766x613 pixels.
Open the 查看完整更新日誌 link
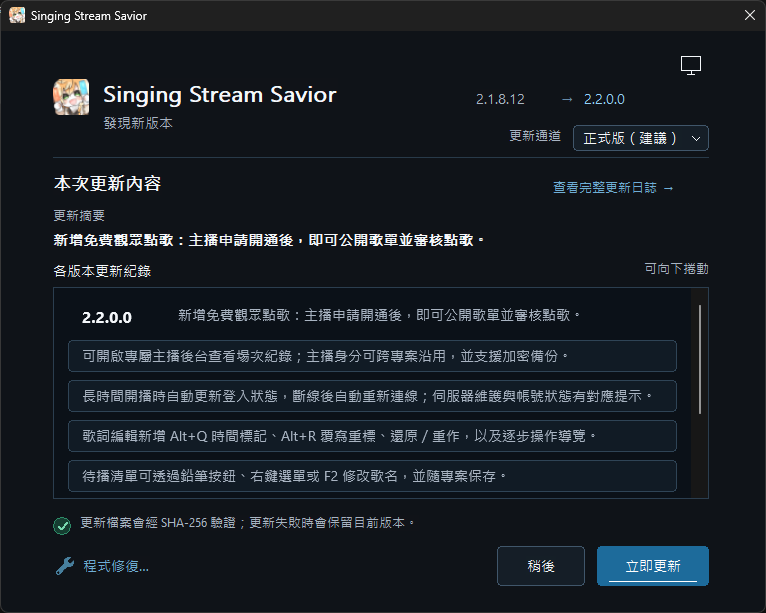point(613,188)
